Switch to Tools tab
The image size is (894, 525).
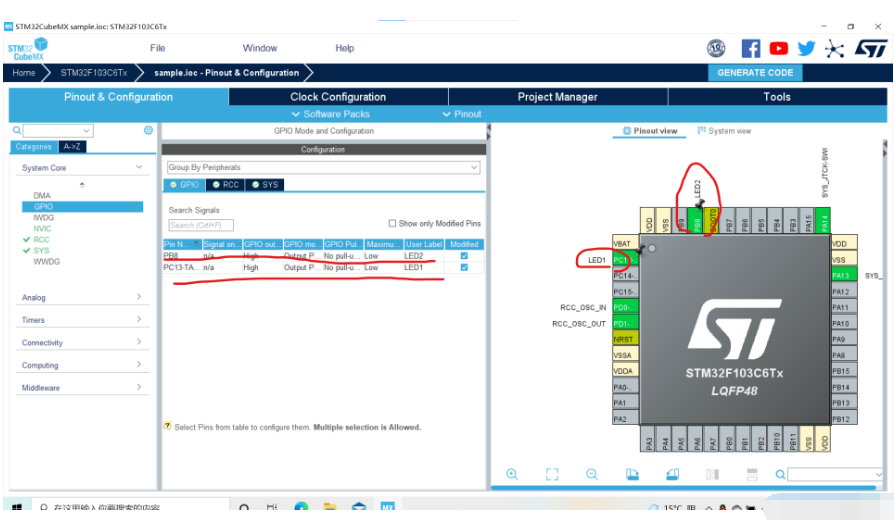pyautogui.click(x=777, y=97)
